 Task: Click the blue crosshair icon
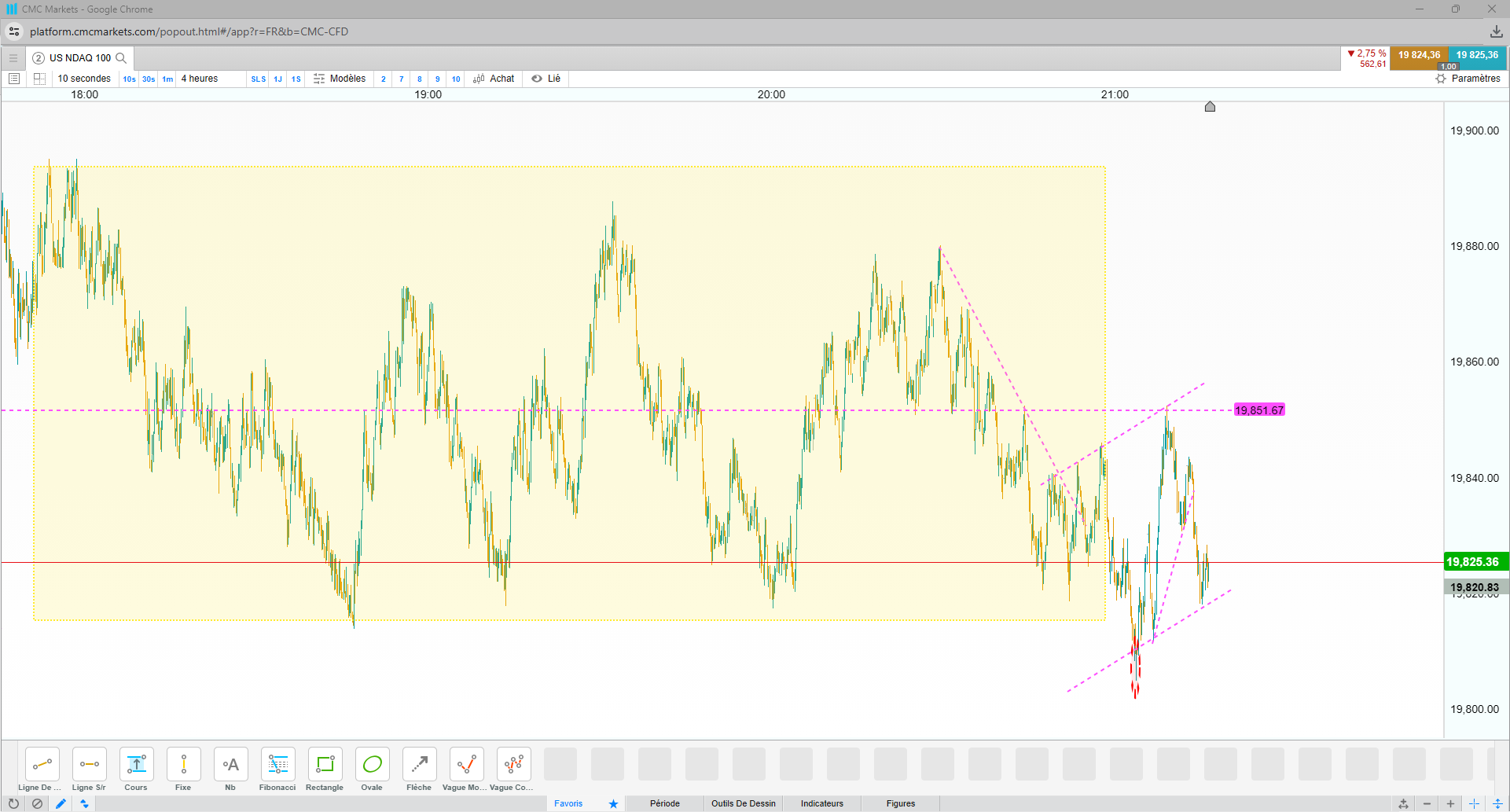pyautogui.click(x=1474, y=803)
